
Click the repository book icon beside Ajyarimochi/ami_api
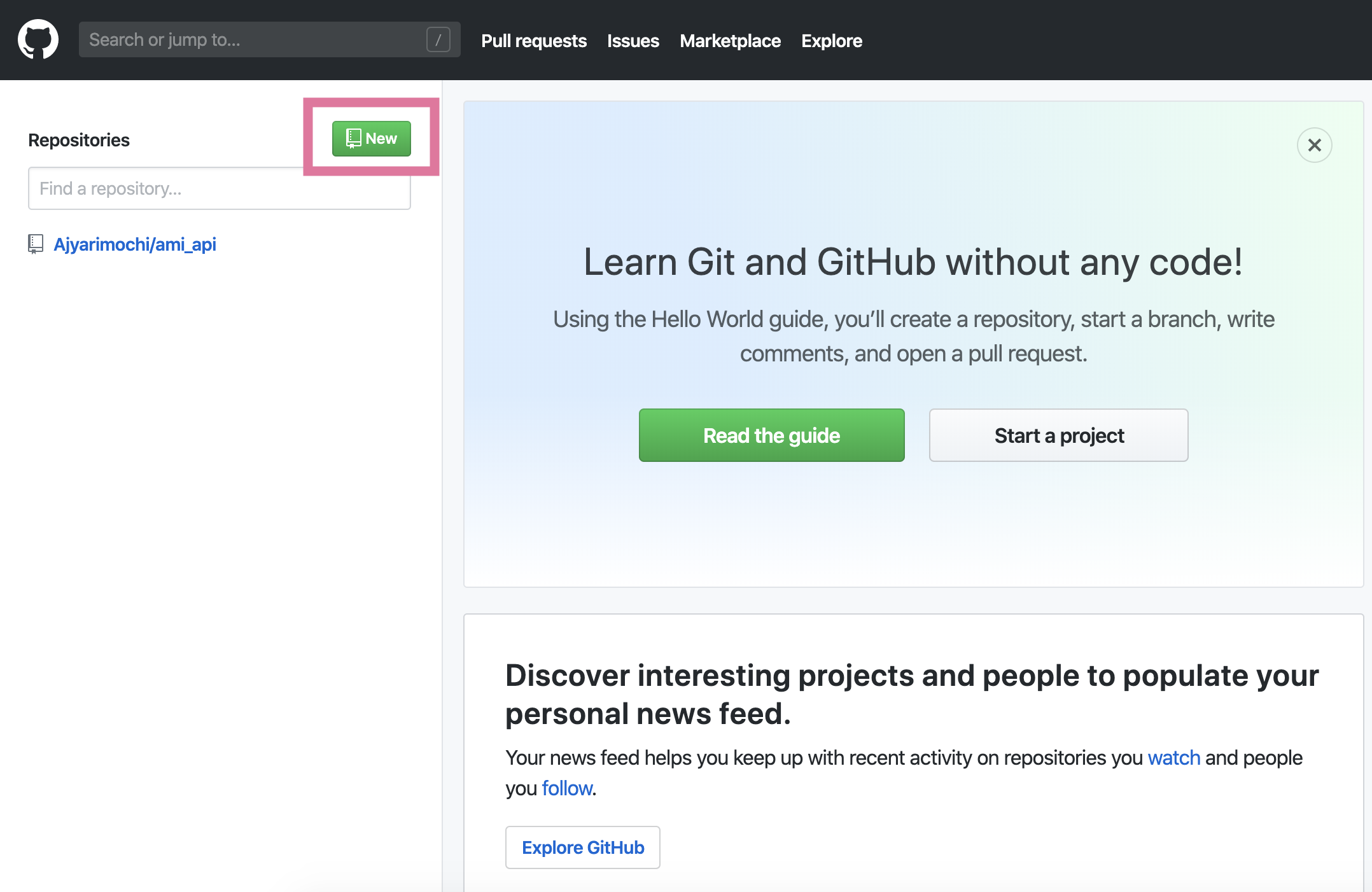[x=36, y=243]
